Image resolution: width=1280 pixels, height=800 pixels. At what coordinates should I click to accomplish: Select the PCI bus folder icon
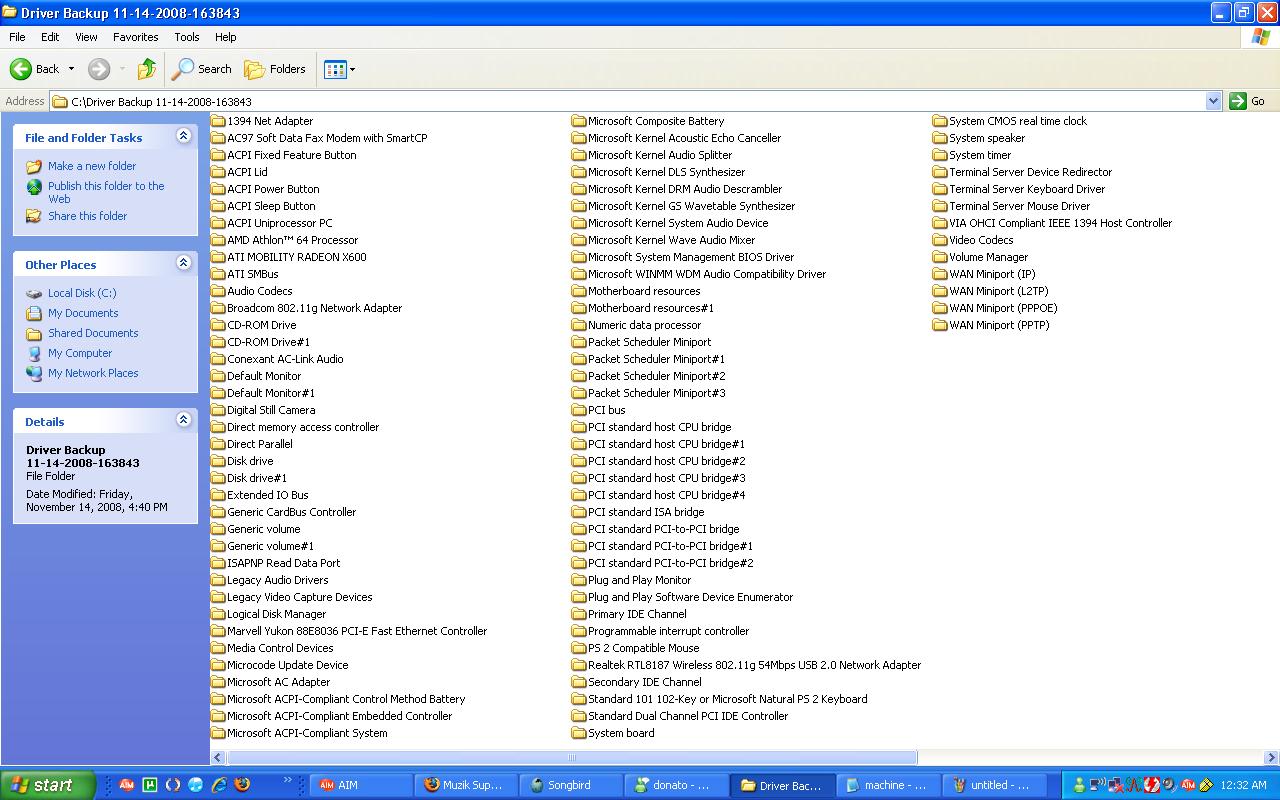[579, 410]
